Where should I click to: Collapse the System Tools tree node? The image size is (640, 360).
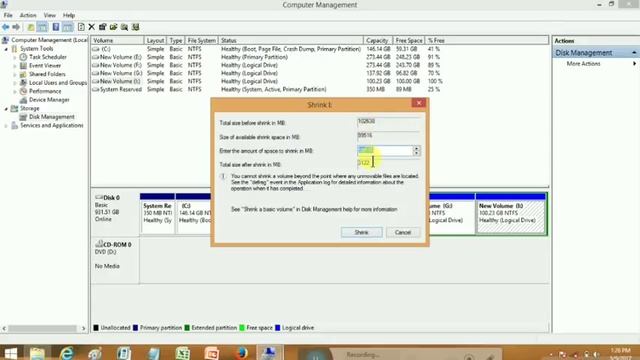click(x=6, y=49)
